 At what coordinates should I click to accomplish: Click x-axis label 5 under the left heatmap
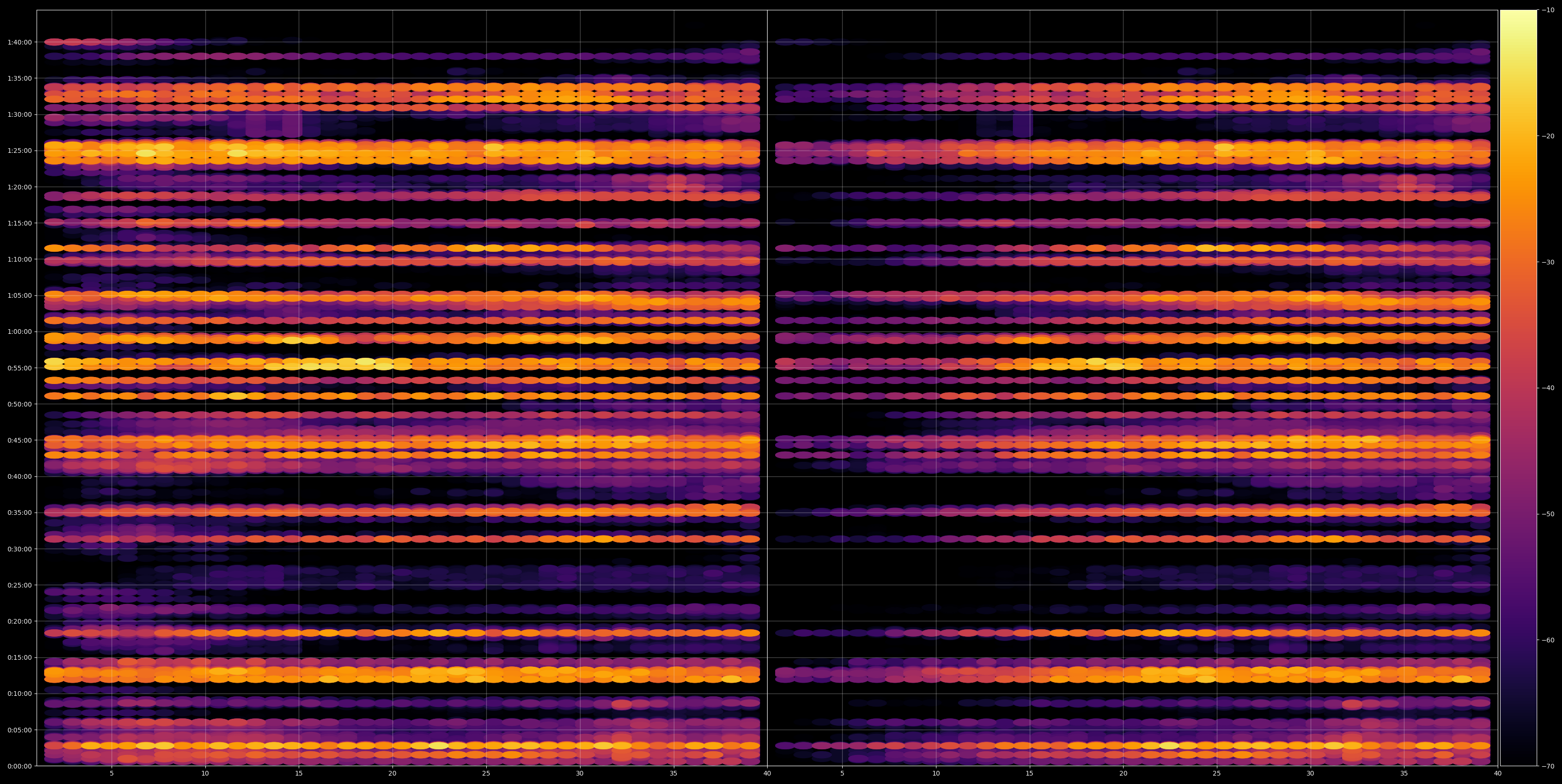tap(112, 774)
